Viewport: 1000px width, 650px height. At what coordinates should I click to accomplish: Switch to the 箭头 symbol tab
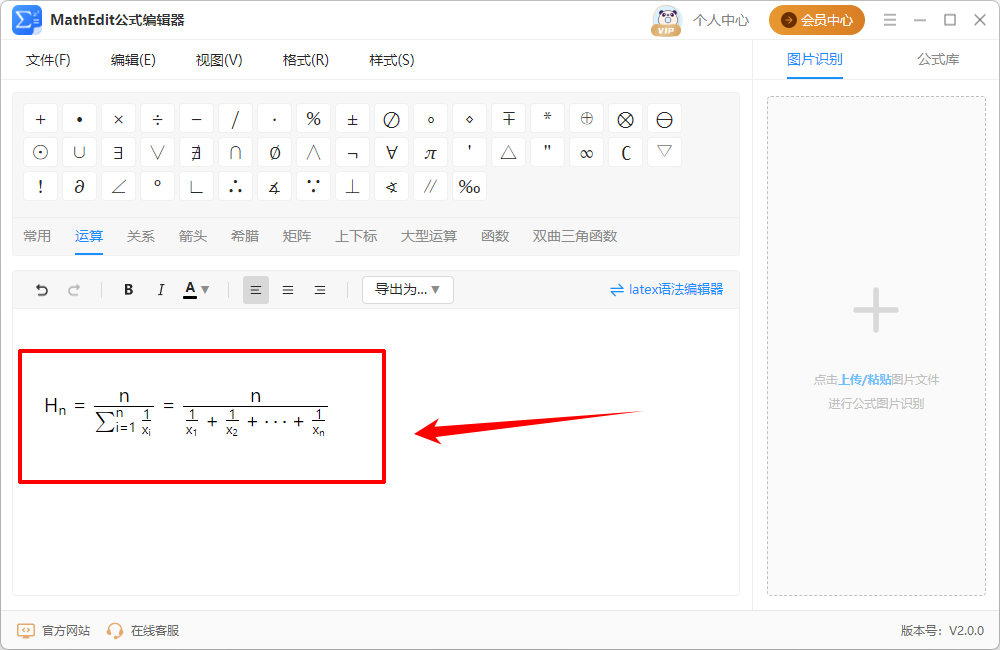[x=193, y=237]
